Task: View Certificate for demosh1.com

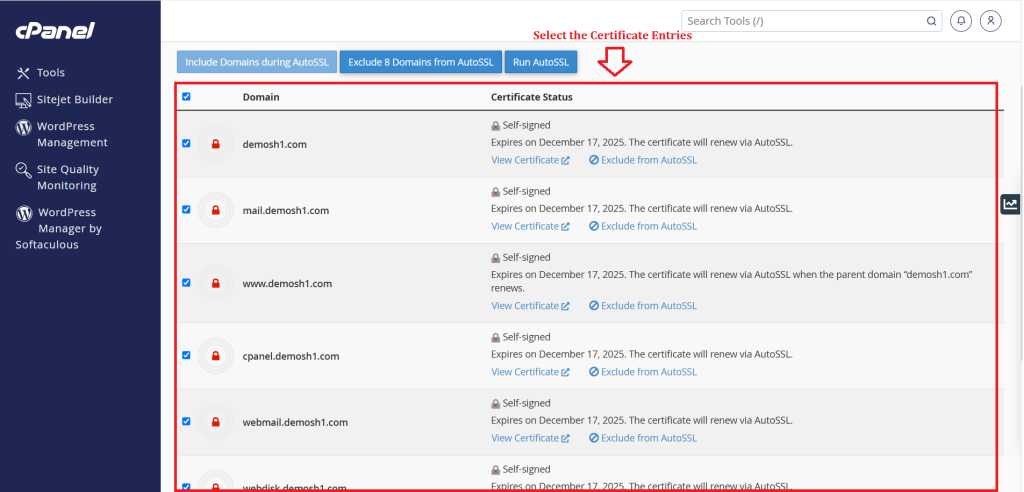Action: 530,160
